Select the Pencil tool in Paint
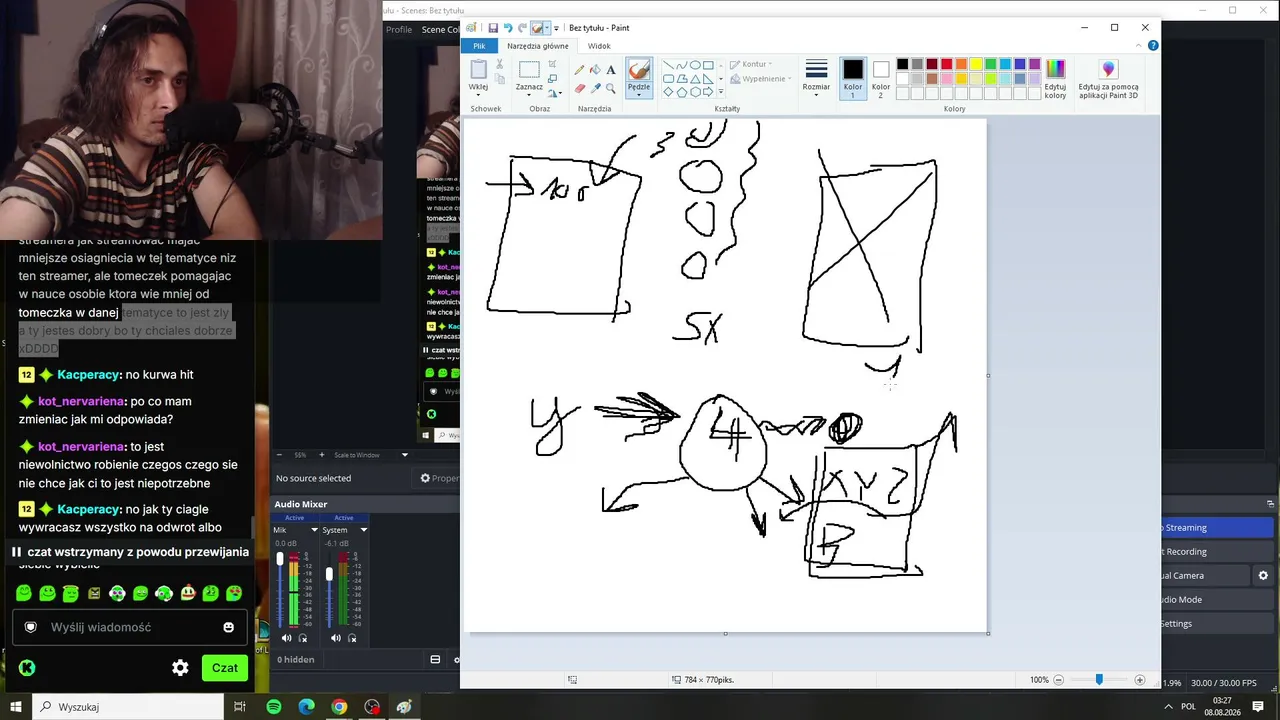This screenshot has height=720, width=1280. click(x=579, y=70)
